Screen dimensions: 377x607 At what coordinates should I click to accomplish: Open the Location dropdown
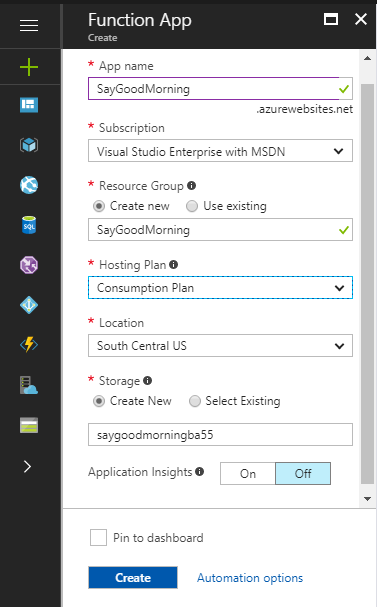click(x=220, y=346)
